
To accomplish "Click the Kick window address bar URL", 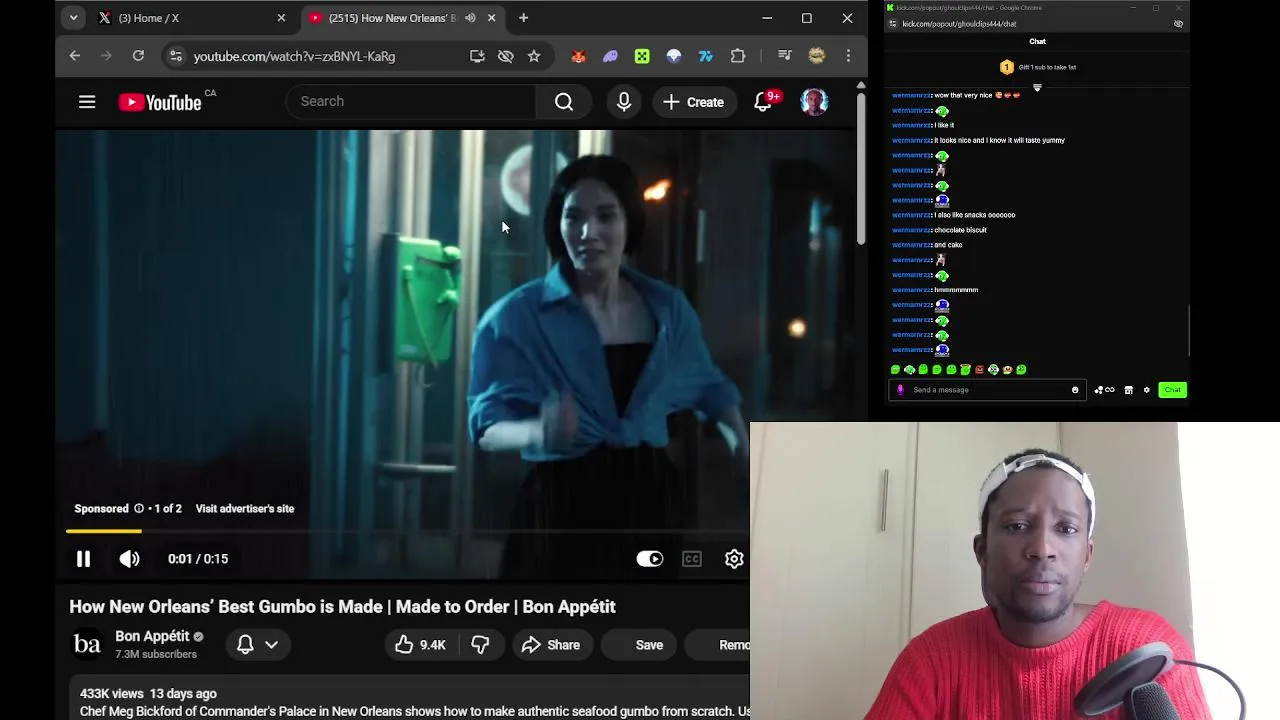I will [x=959, y=24].
